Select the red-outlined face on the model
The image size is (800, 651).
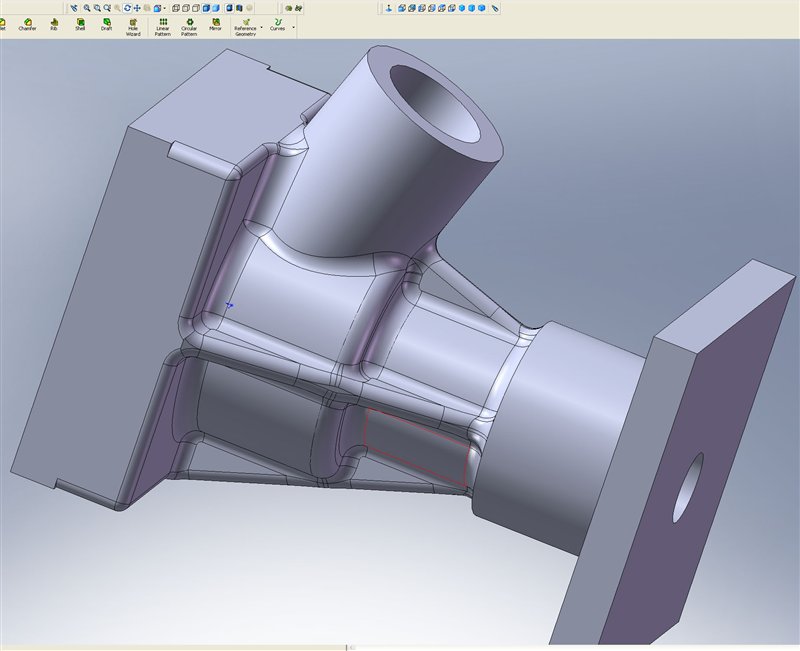pos(417,446)
